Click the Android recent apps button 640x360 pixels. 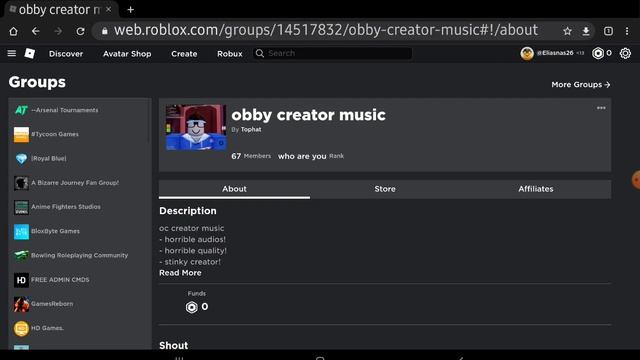[x=179, y=358]
